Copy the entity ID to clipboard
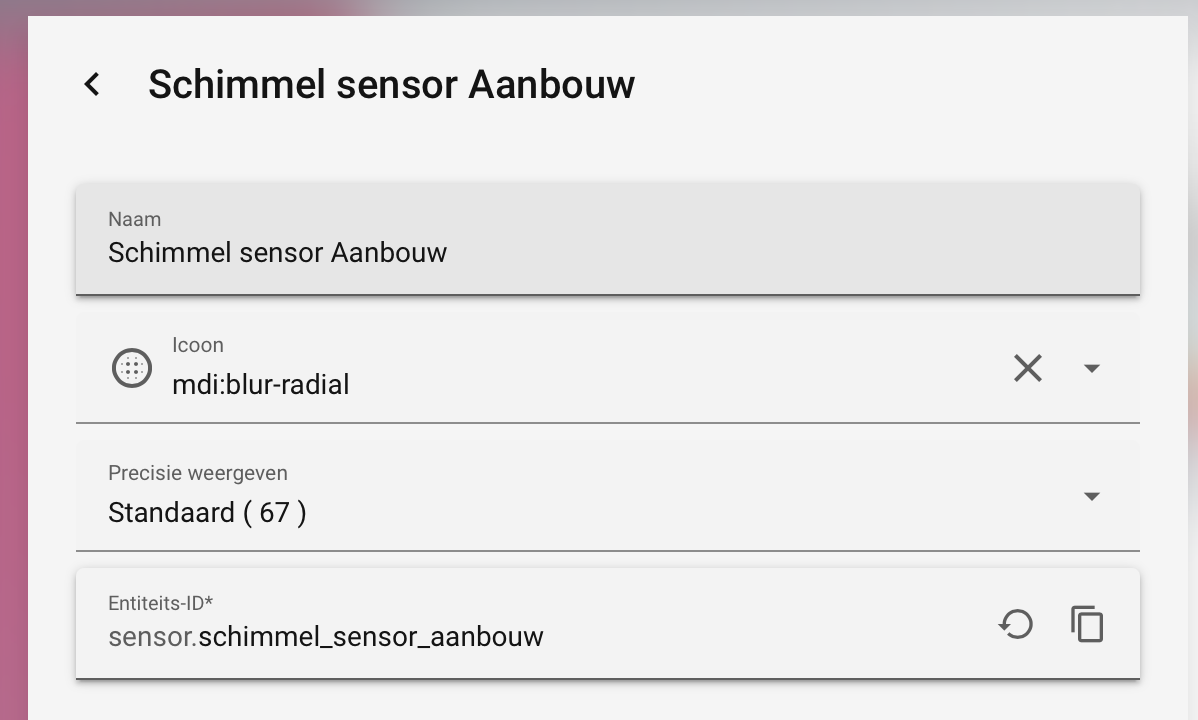 [1087, 624]
